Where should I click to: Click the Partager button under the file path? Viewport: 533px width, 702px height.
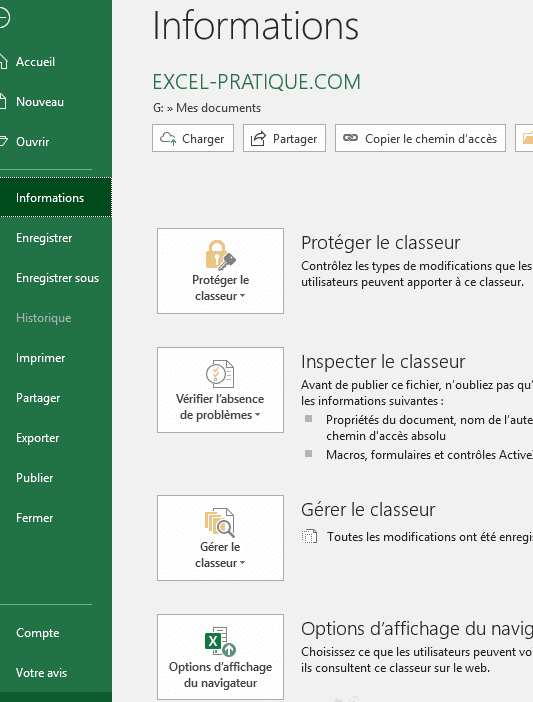[x=284, y=138]
